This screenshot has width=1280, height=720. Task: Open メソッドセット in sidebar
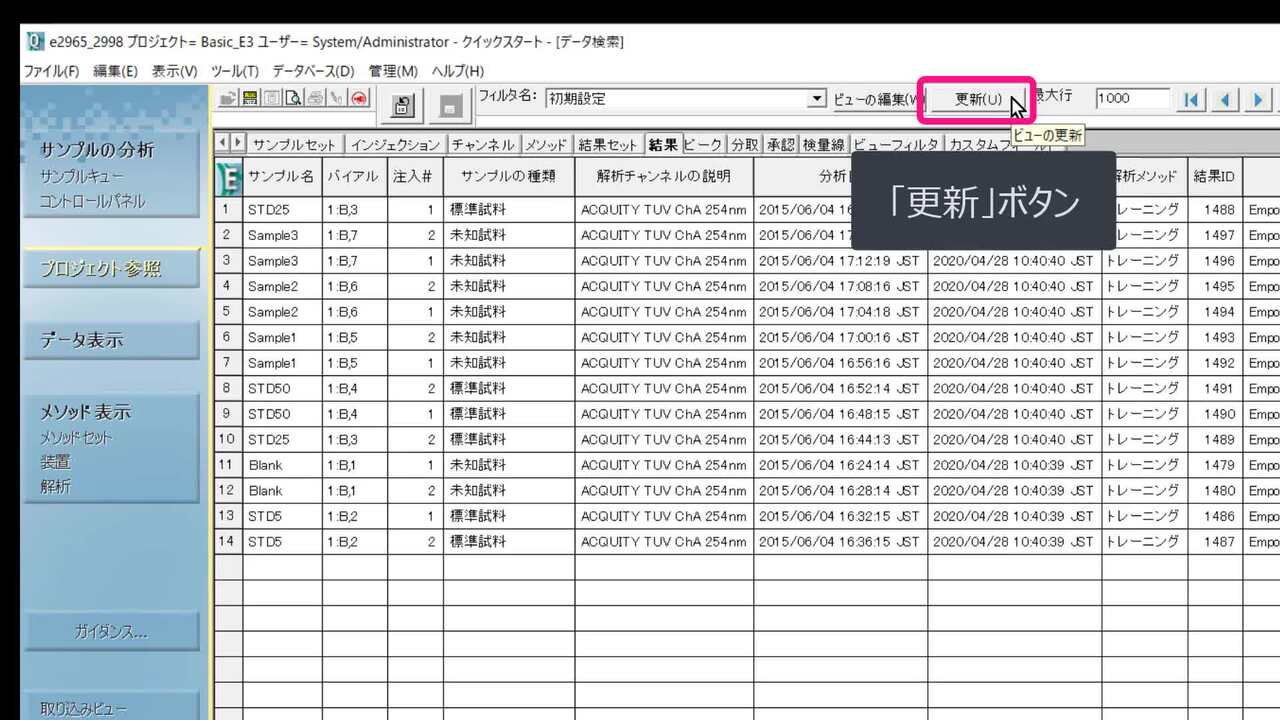click(76, 438)
